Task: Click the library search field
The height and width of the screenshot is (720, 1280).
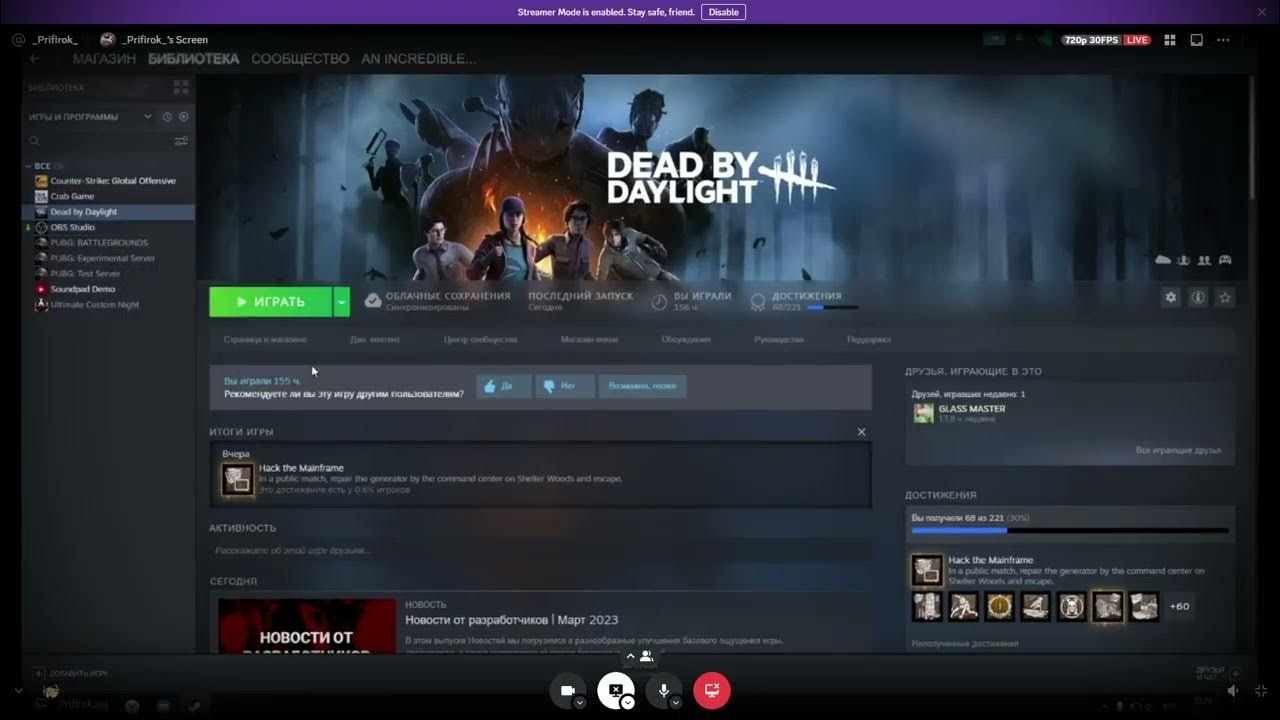Action: point(98,141)
